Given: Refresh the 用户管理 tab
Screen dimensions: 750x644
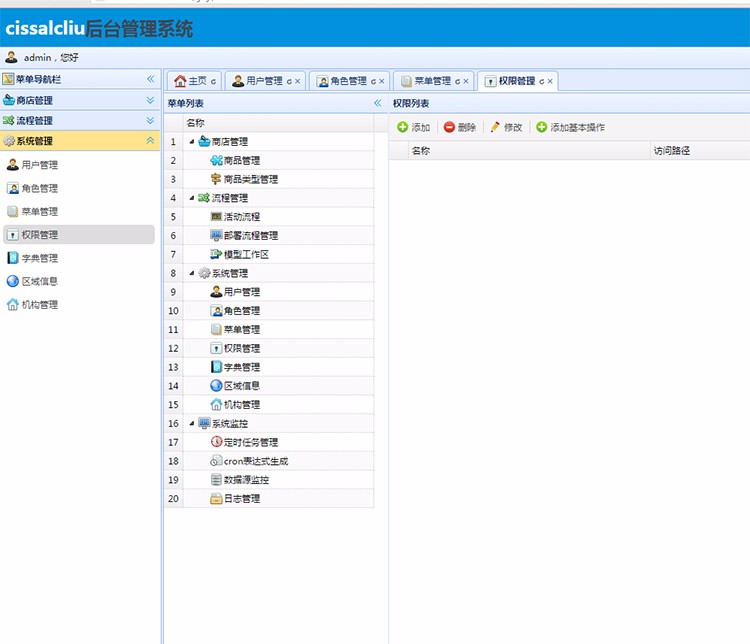Looking at the screenshot, I should click(x=289, y=82).
